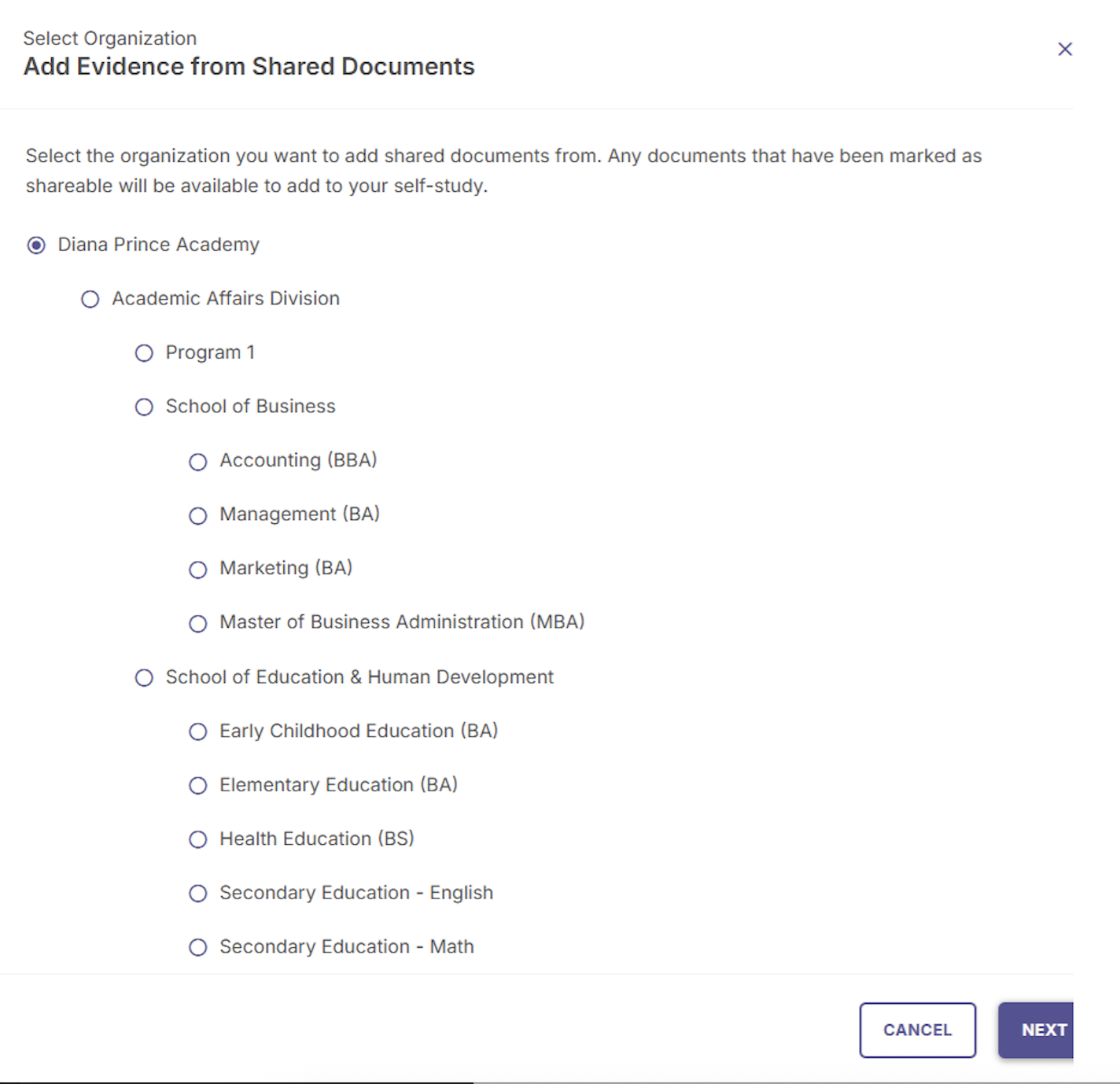Choose Marketing (BA)
The width and height of the screenshot is (1120, 1084).
tap(197, 570)
